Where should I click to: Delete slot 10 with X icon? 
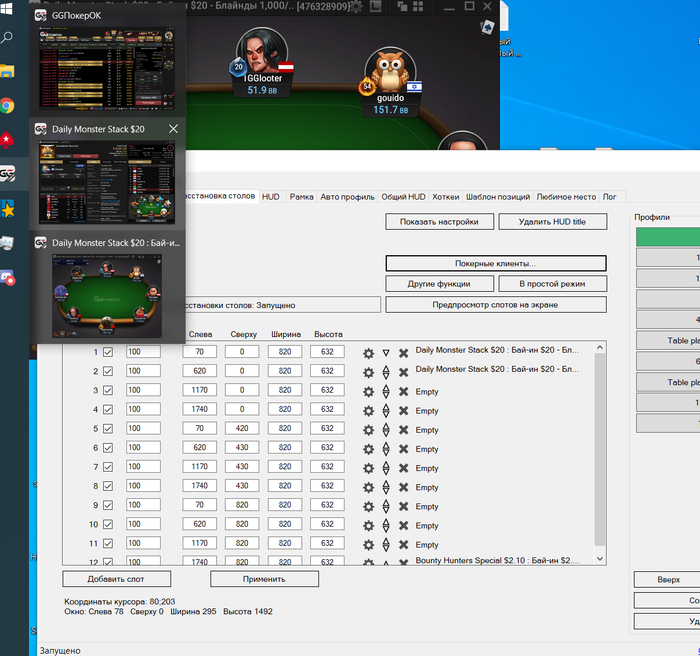click(x=404, y=526)
